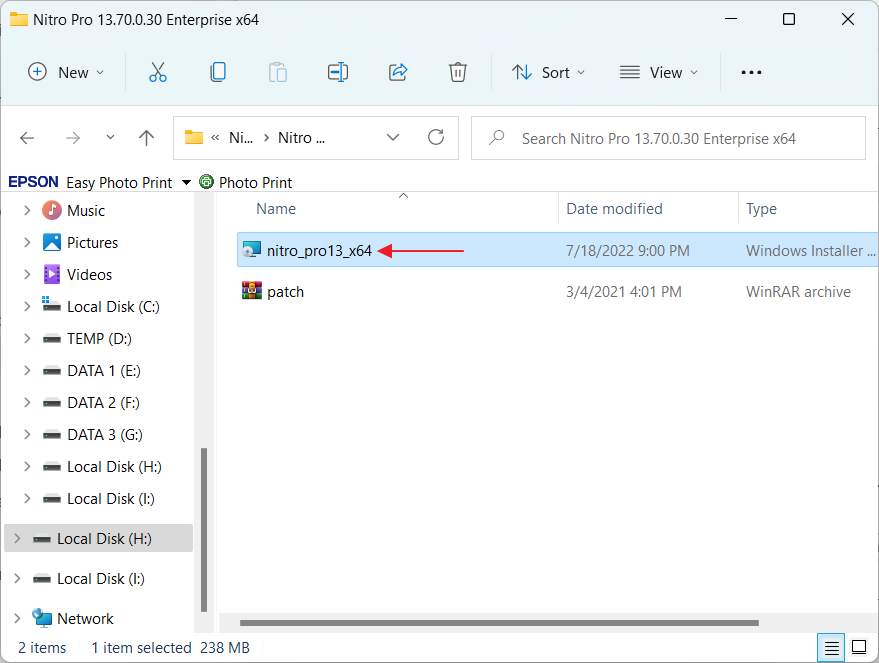Expand the TEMP (D:) node
The height and width of the screenshot is (663, 879).
click(x=26, y=339)
